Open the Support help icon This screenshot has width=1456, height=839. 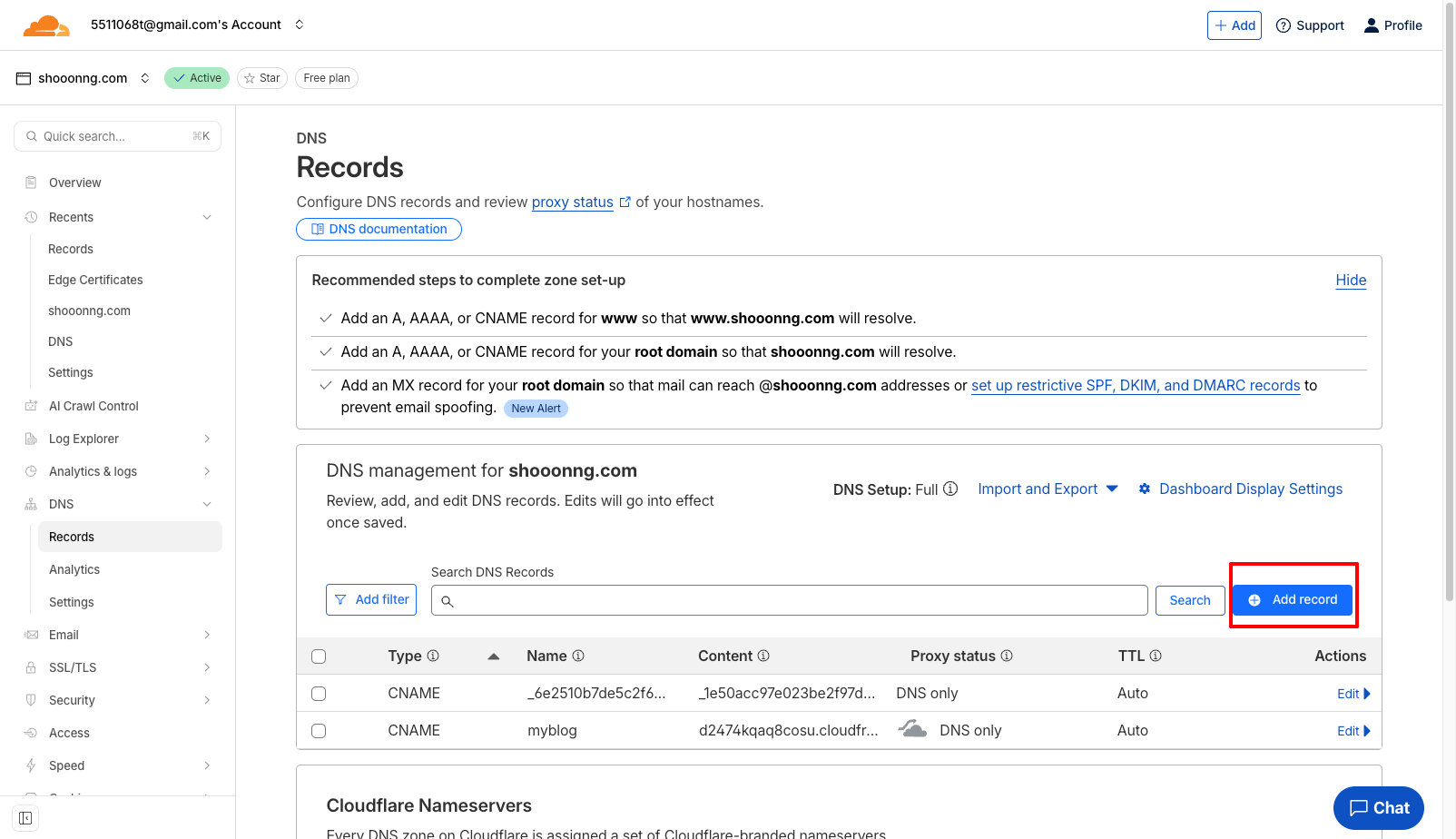[x=1284, y=25]
